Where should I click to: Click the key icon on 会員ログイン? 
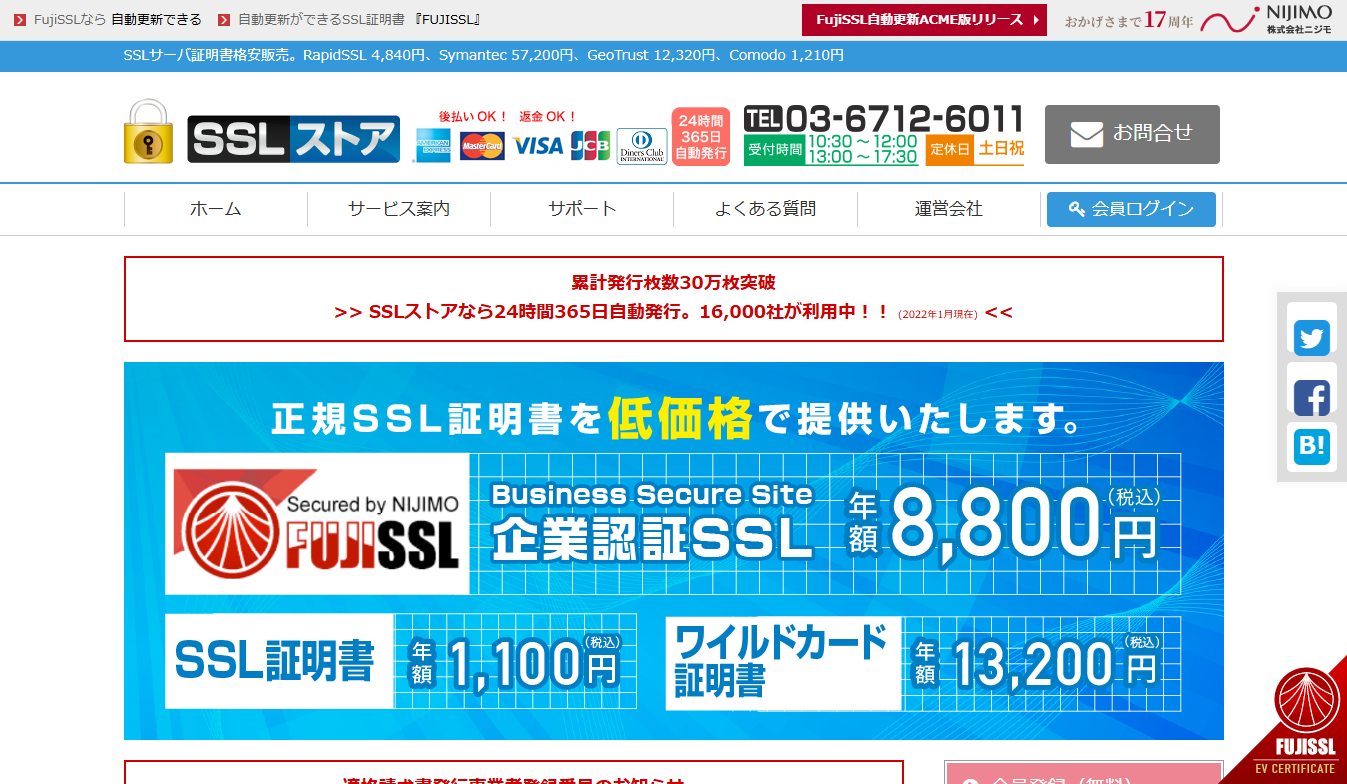click(1077, 209)
